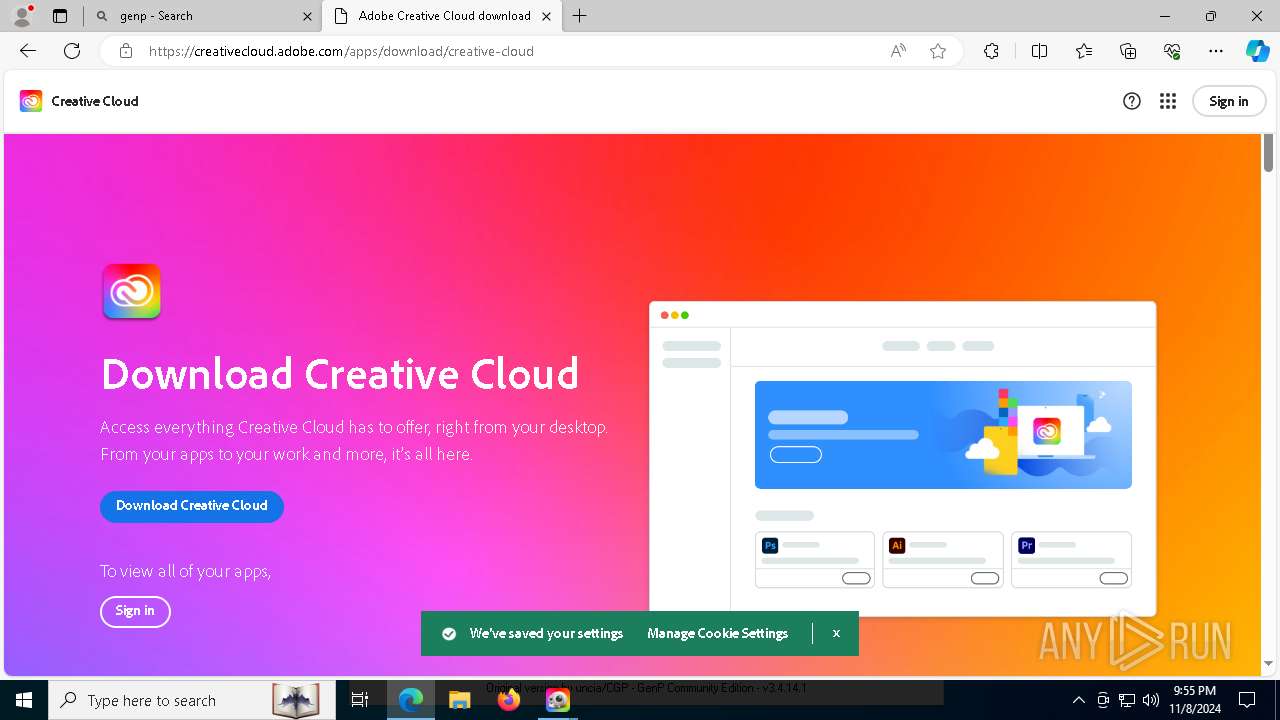Activate Read aloud icon in address bar
The width and height of the screenshot is (1280, 720).
(x=898, y=51)
